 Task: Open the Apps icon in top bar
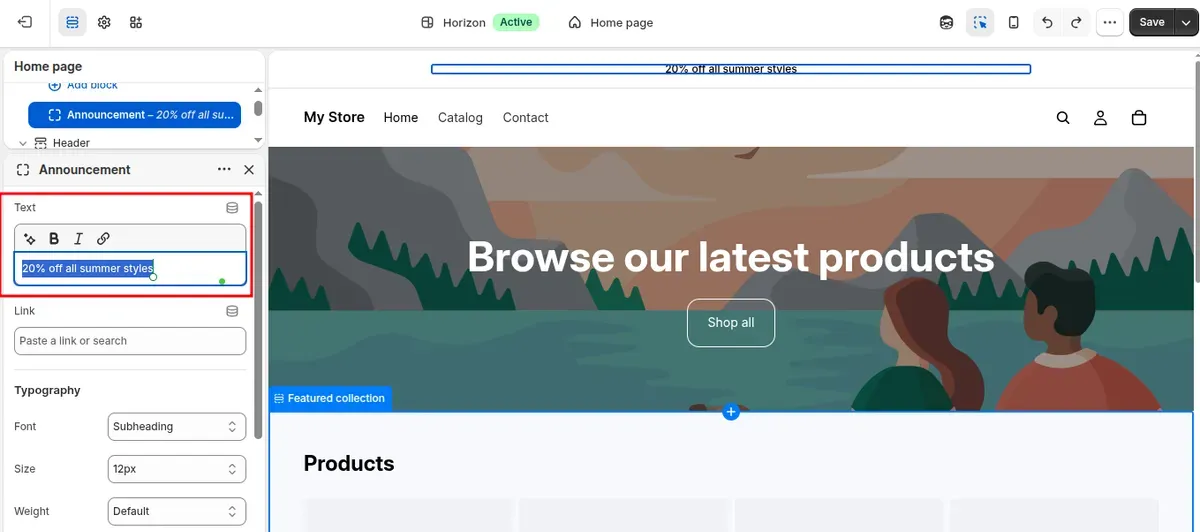[x=136, y=22]
